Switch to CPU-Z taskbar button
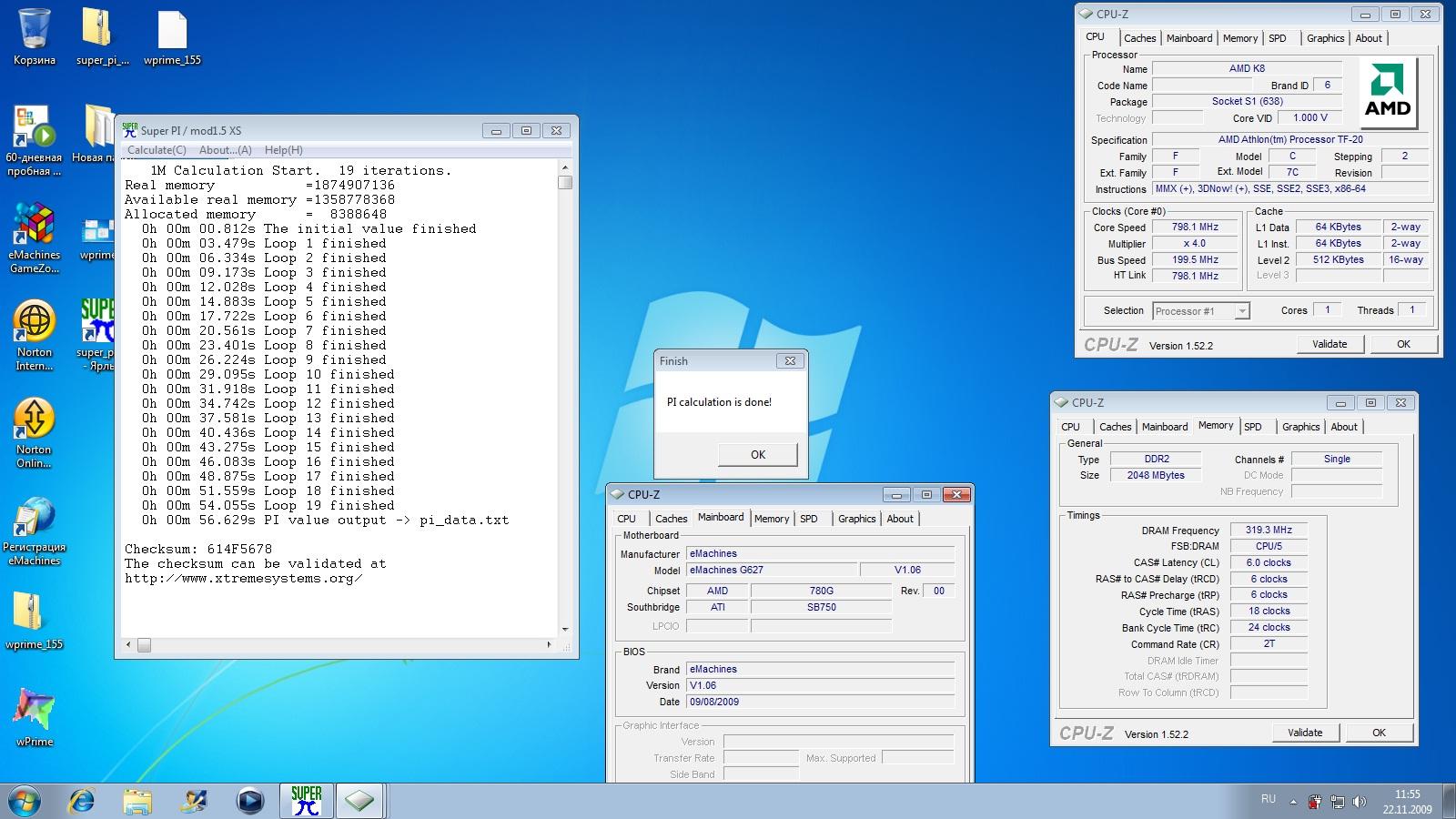Viewport: 1456px width, 819px height. 359,801
